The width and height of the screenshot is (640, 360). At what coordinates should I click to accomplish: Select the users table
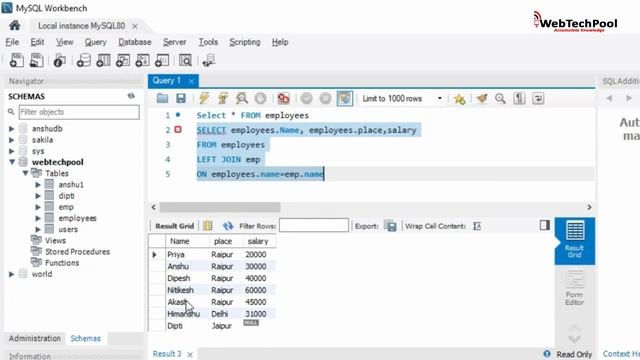click(x=68, y=229)
